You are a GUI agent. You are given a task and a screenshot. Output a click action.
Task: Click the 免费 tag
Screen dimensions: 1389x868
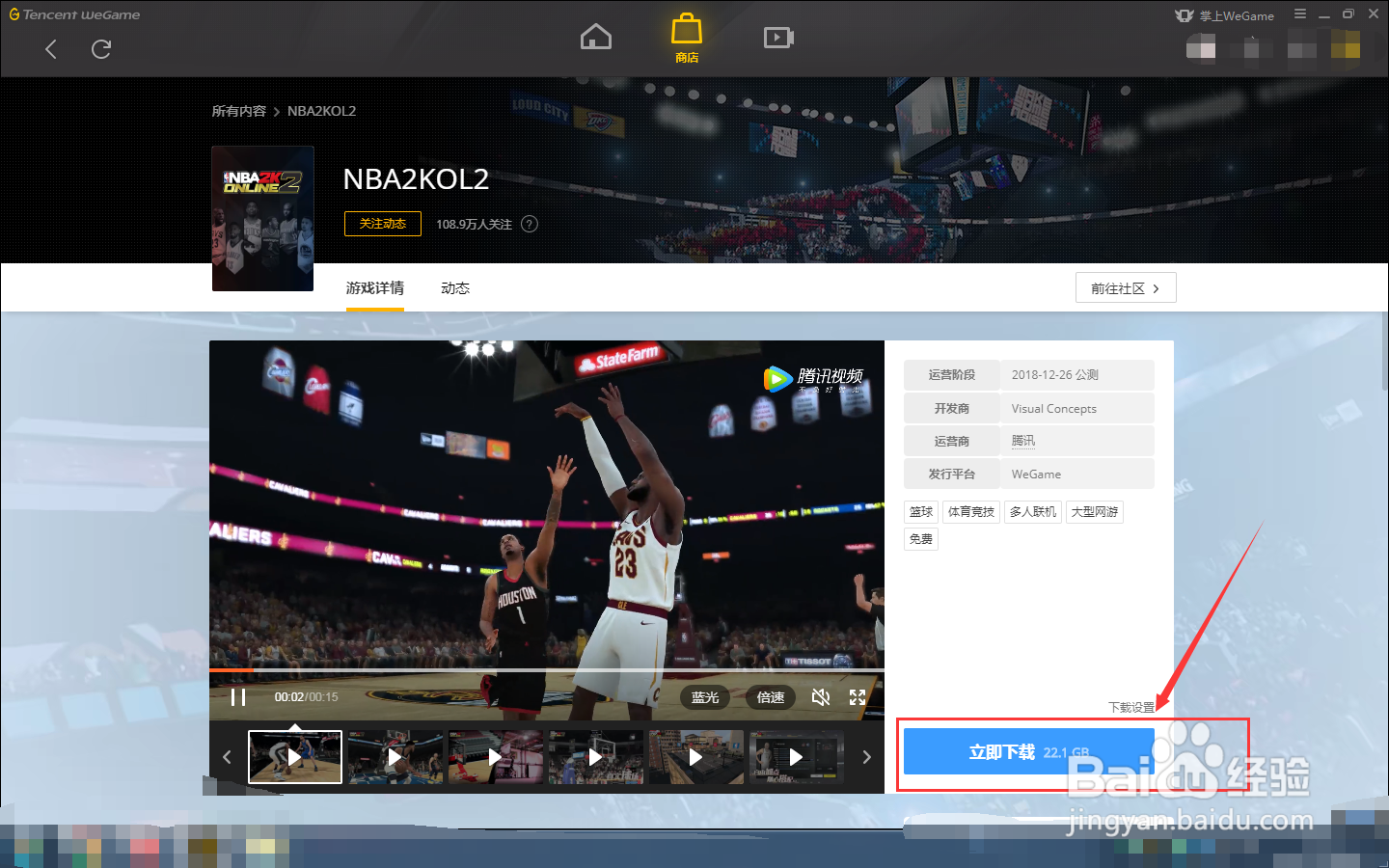(921, 539)
